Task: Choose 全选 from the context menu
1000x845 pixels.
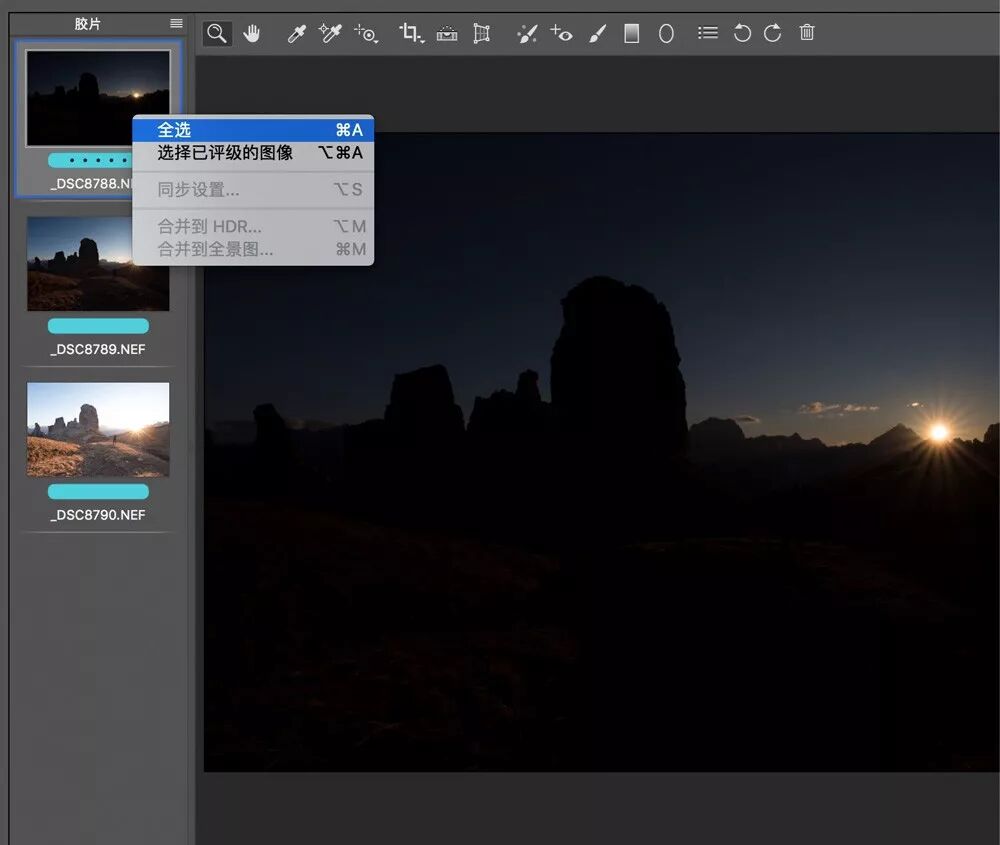Action: coord(253,130)
